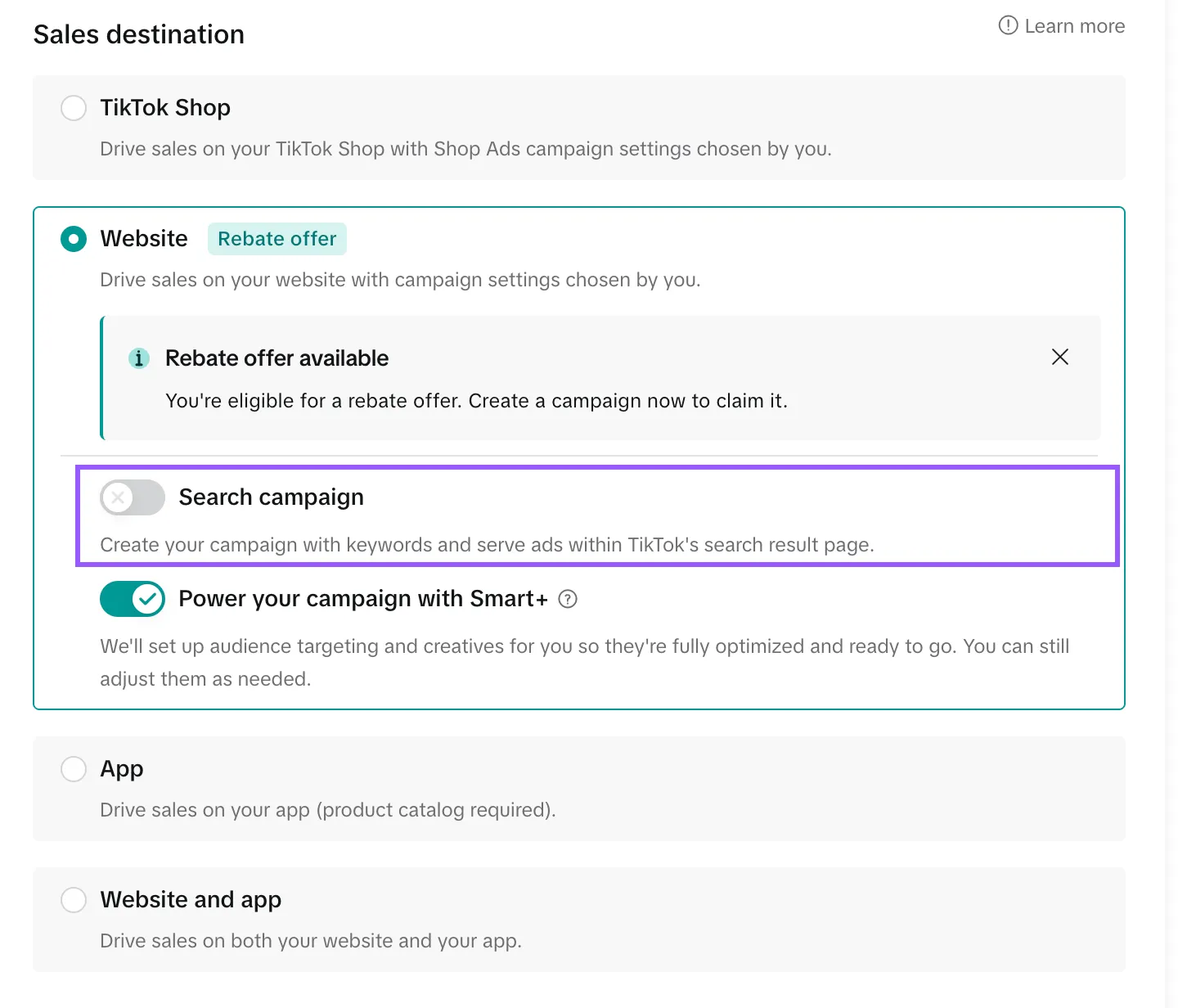1178x1008 pixels.
Task: Click the Sales destination heading
Action: (x=139, y=34)
